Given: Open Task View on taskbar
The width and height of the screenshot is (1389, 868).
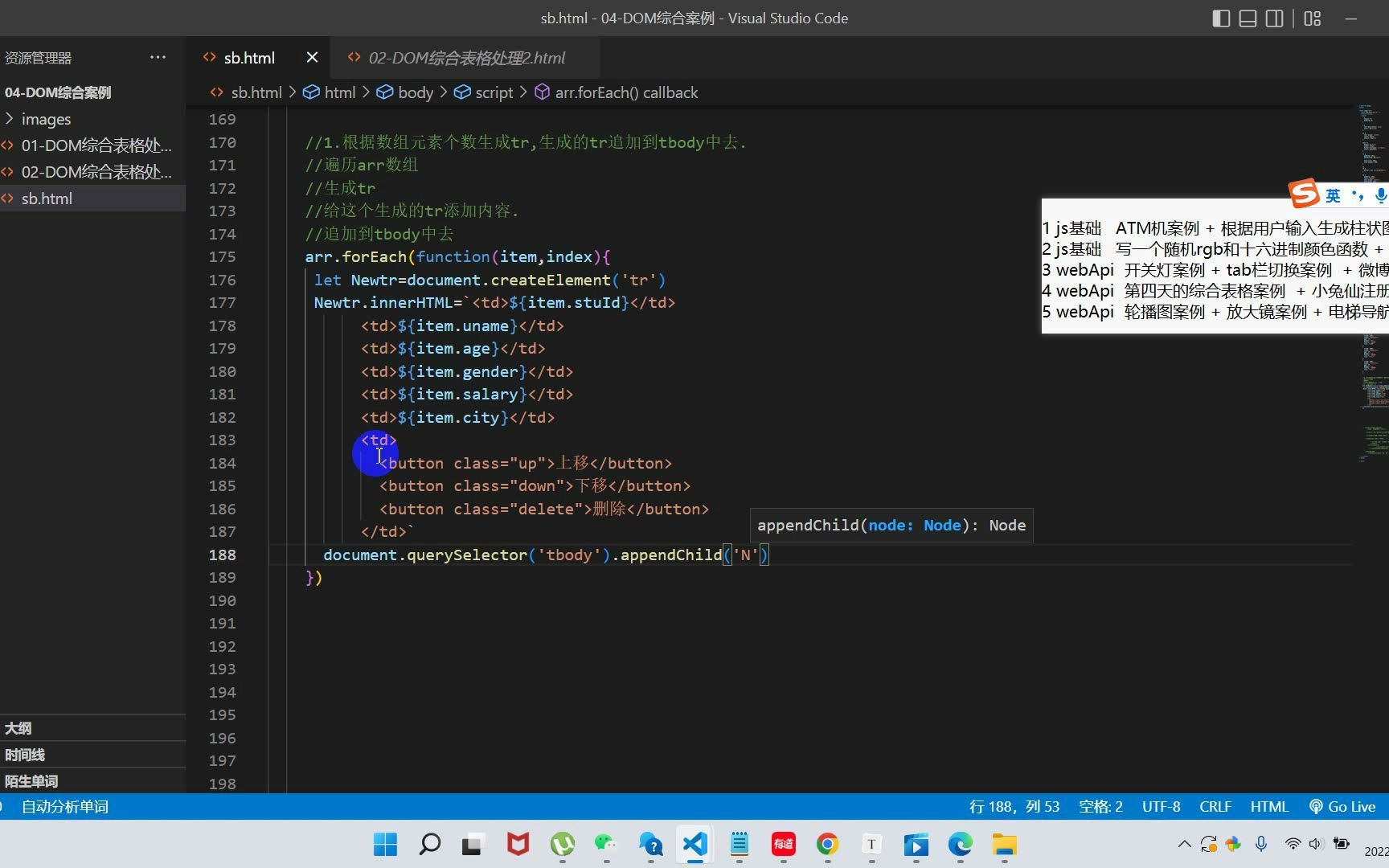Looking at the screenshot, I should (x=473, y=845).
